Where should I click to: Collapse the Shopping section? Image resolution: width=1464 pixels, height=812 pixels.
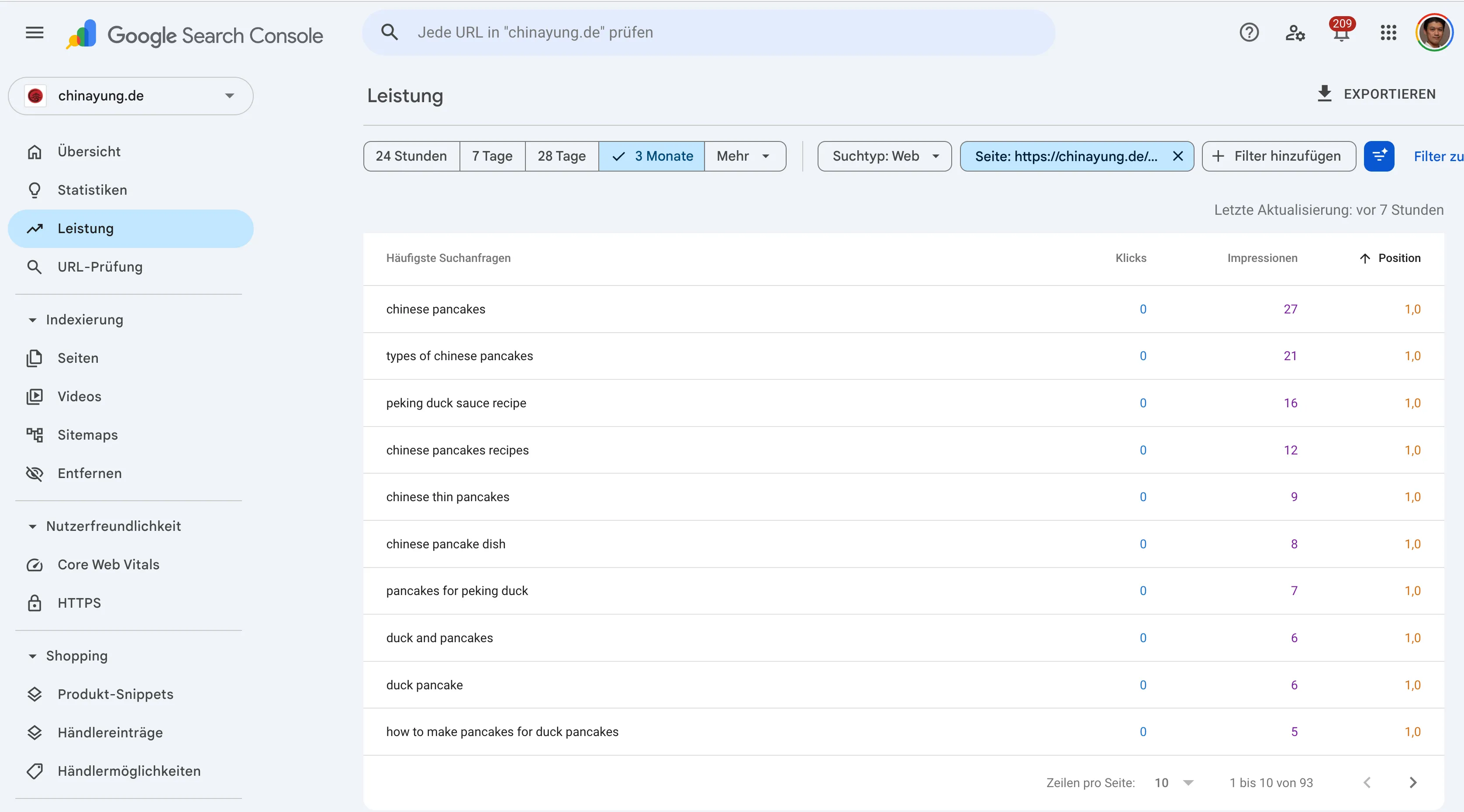coord(32,656)
